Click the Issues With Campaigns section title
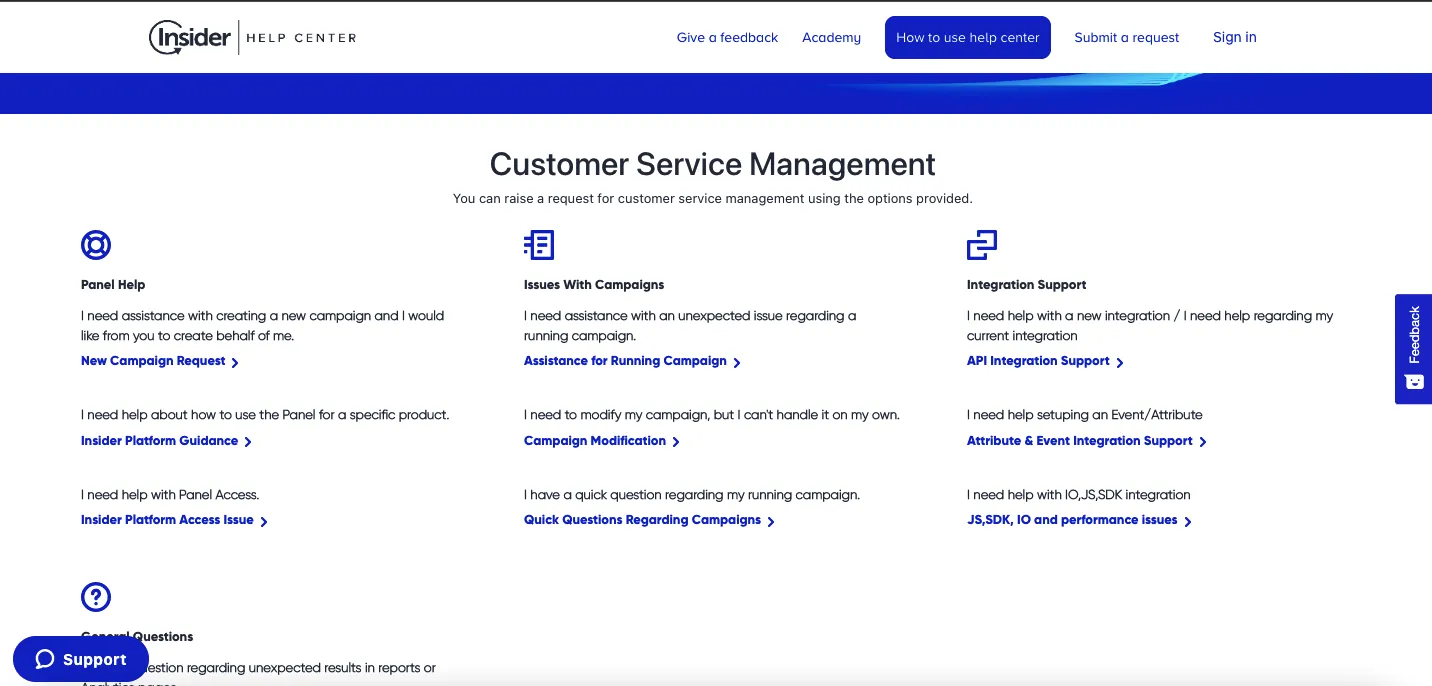Image resolution: width=1432 pixels, height=686 pixels. pos(594,285)
